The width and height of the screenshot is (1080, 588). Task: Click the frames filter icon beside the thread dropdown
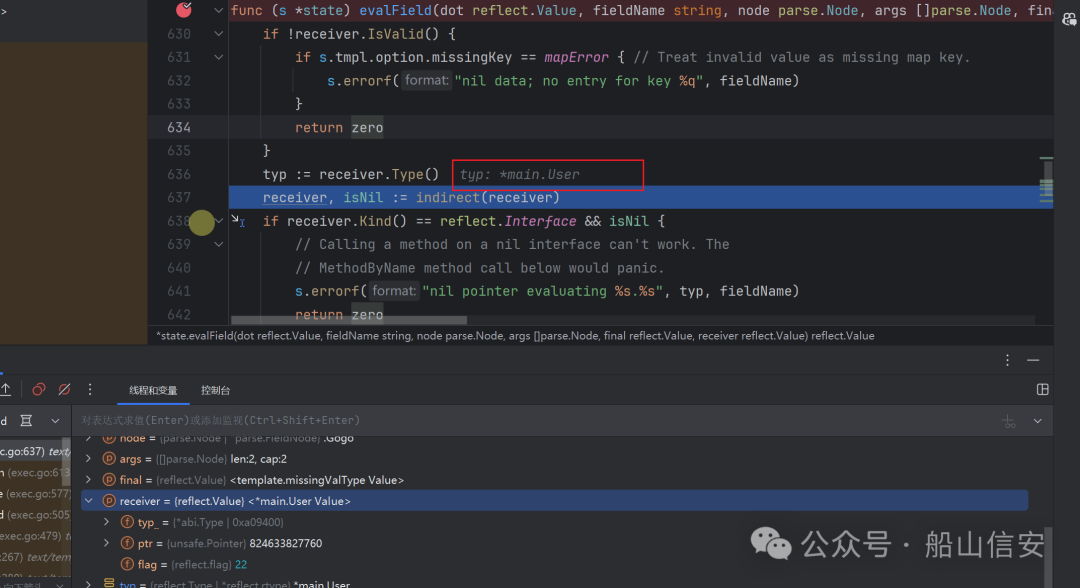tap(26, 420)
